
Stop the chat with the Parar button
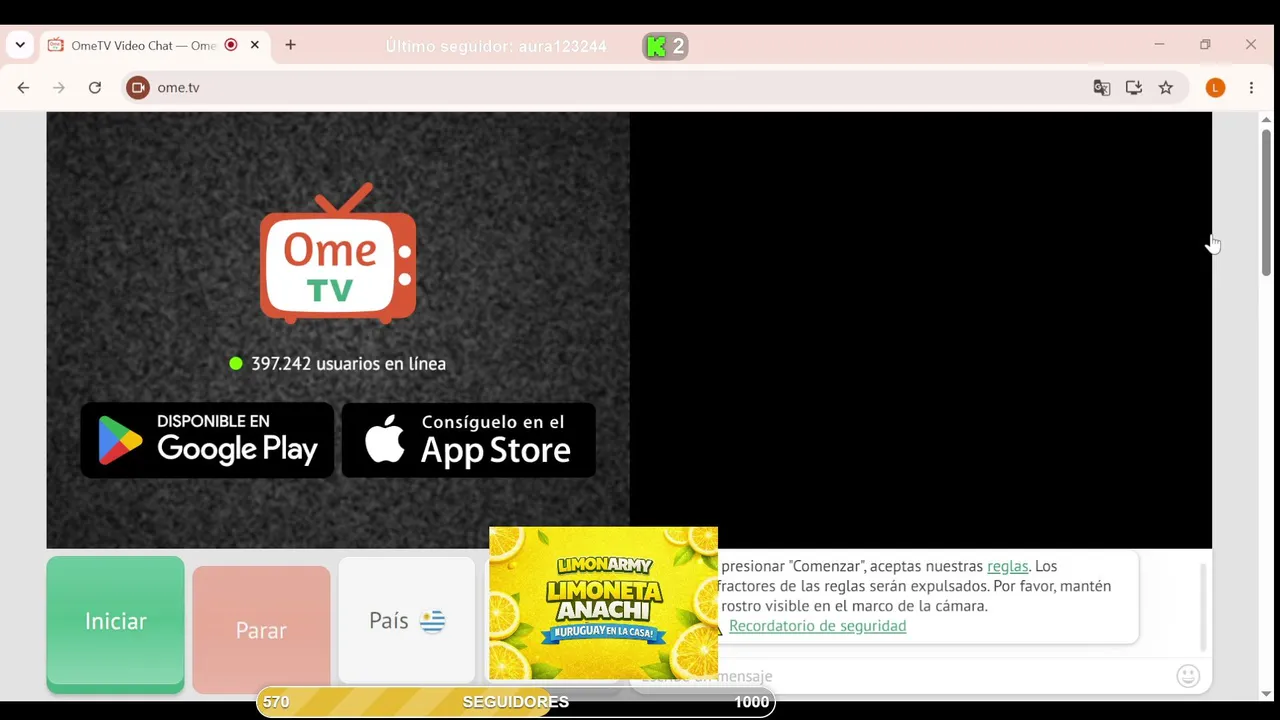pos(261,630)
